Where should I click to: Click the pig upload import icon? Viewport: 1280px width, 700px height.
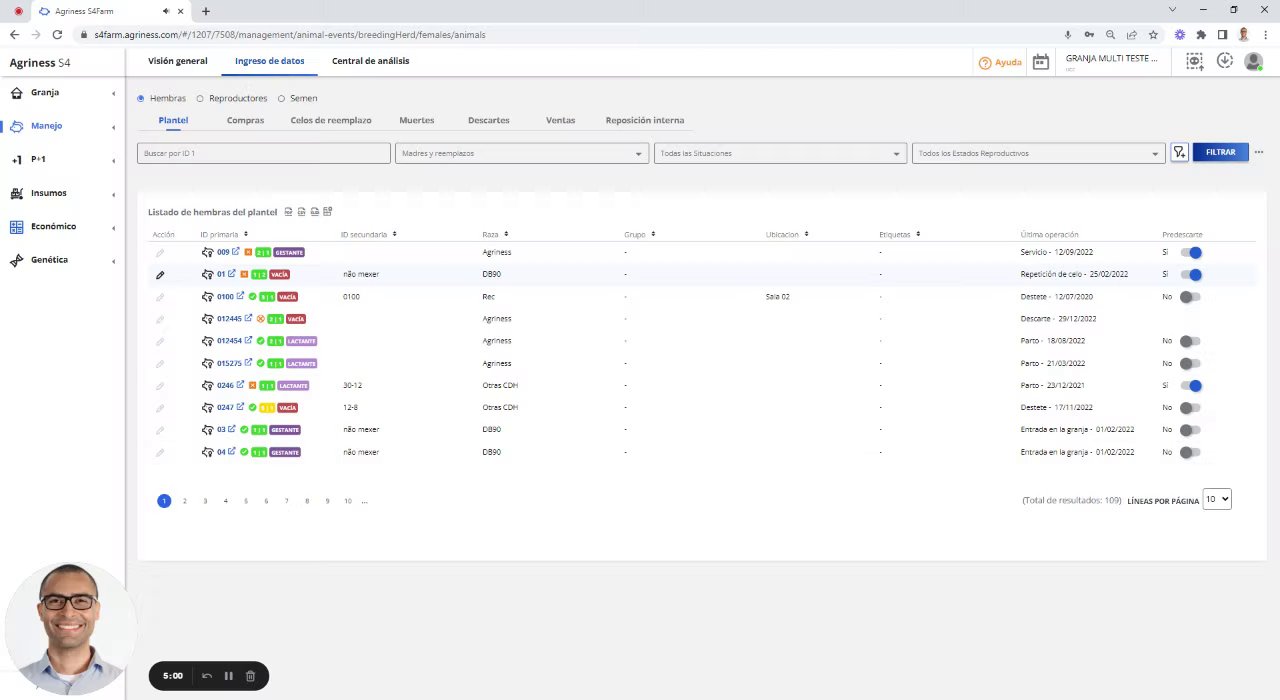point(1194,61)
